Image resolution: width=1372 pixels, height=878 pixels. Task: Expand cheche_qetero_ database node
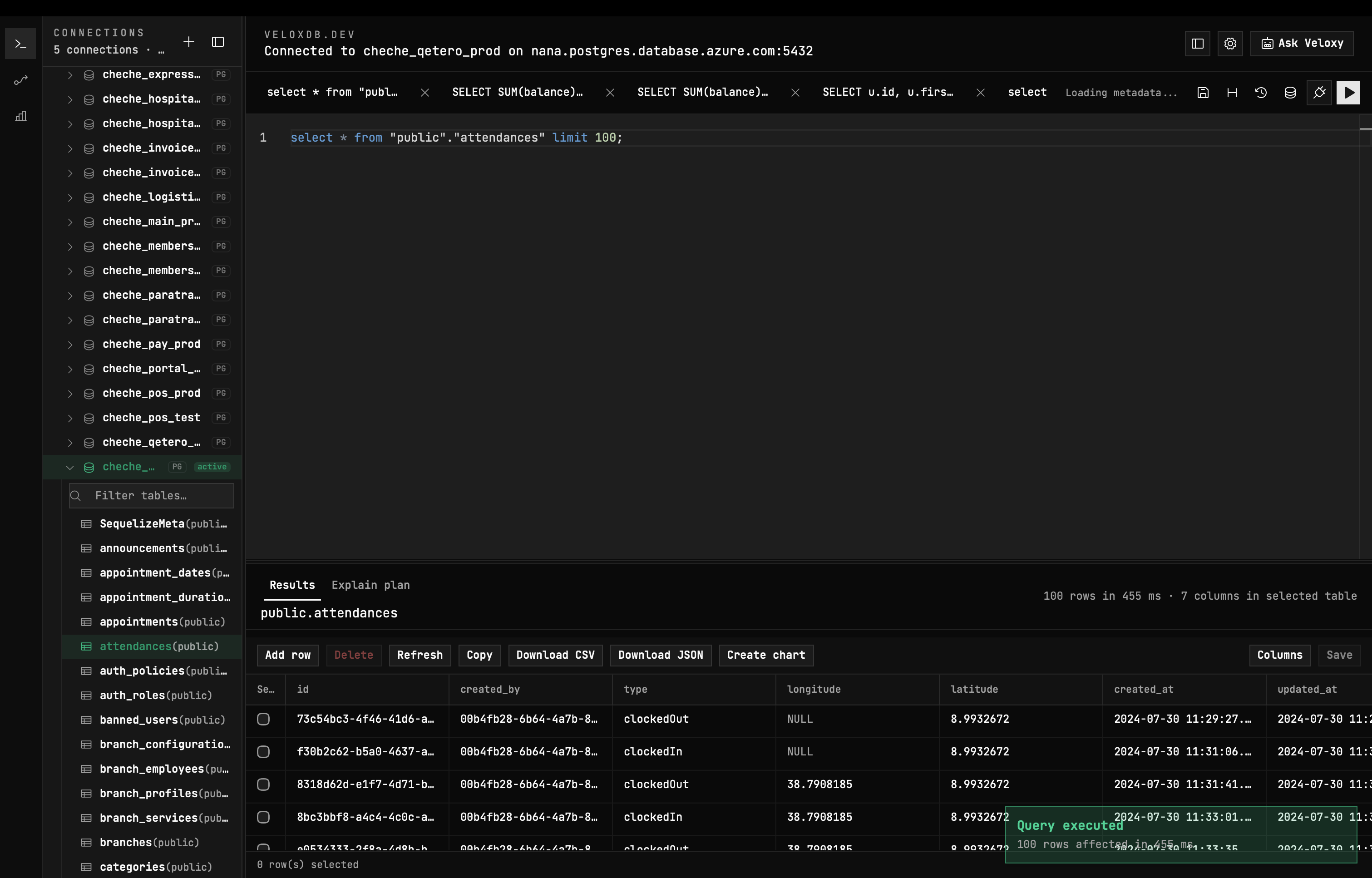pos(69,443)
